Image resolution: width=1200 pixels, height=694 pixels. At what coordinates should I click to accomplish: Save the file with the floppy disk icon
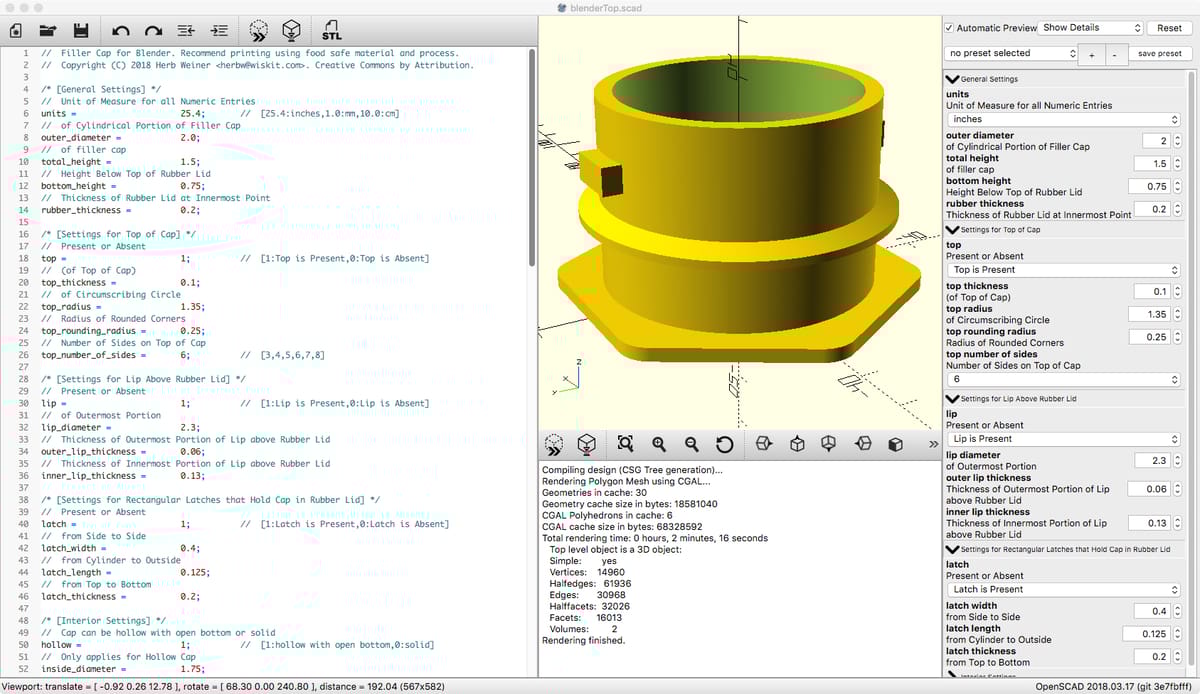pos(81,31)
